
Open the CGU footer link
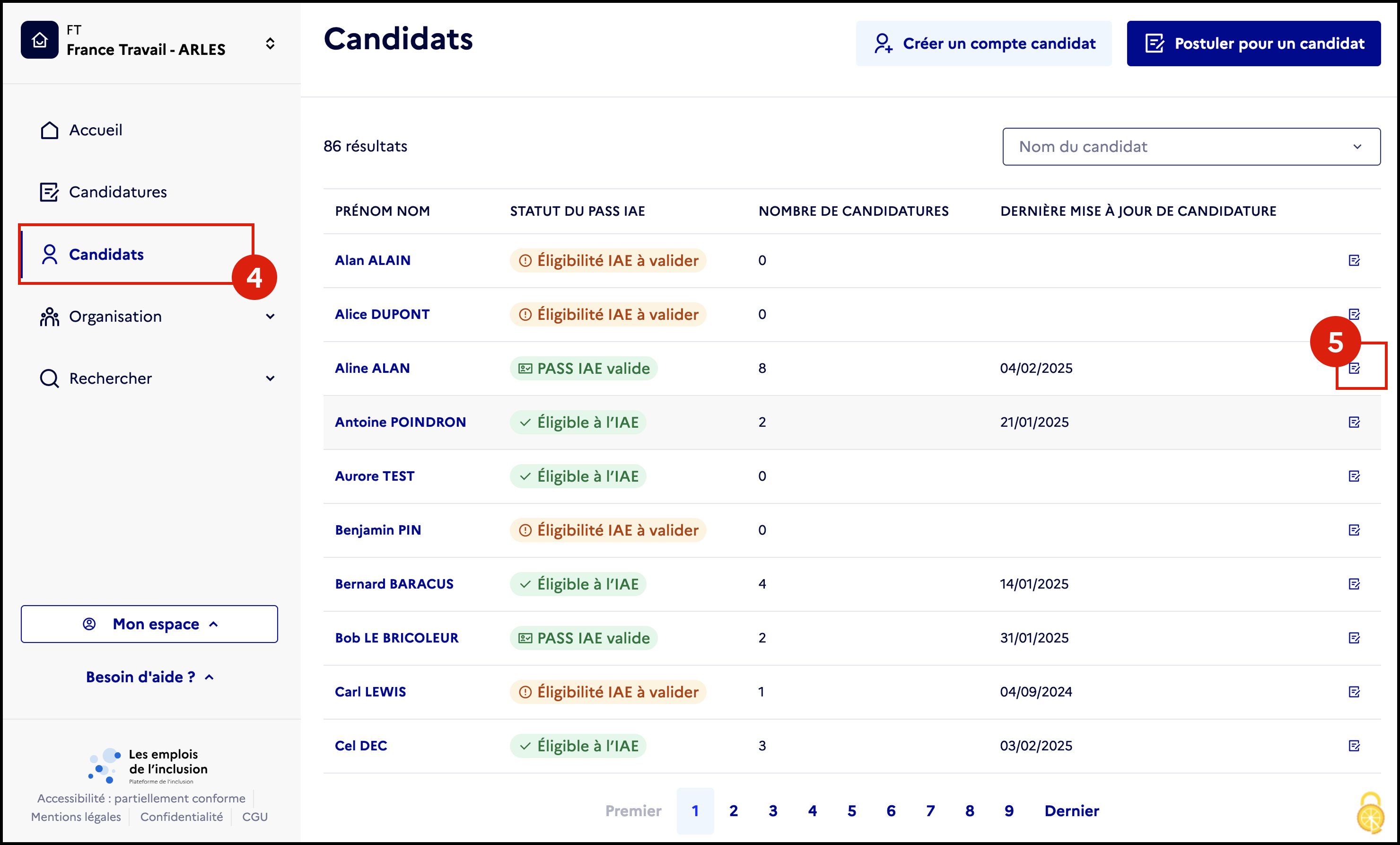click(x=254, y=817)
